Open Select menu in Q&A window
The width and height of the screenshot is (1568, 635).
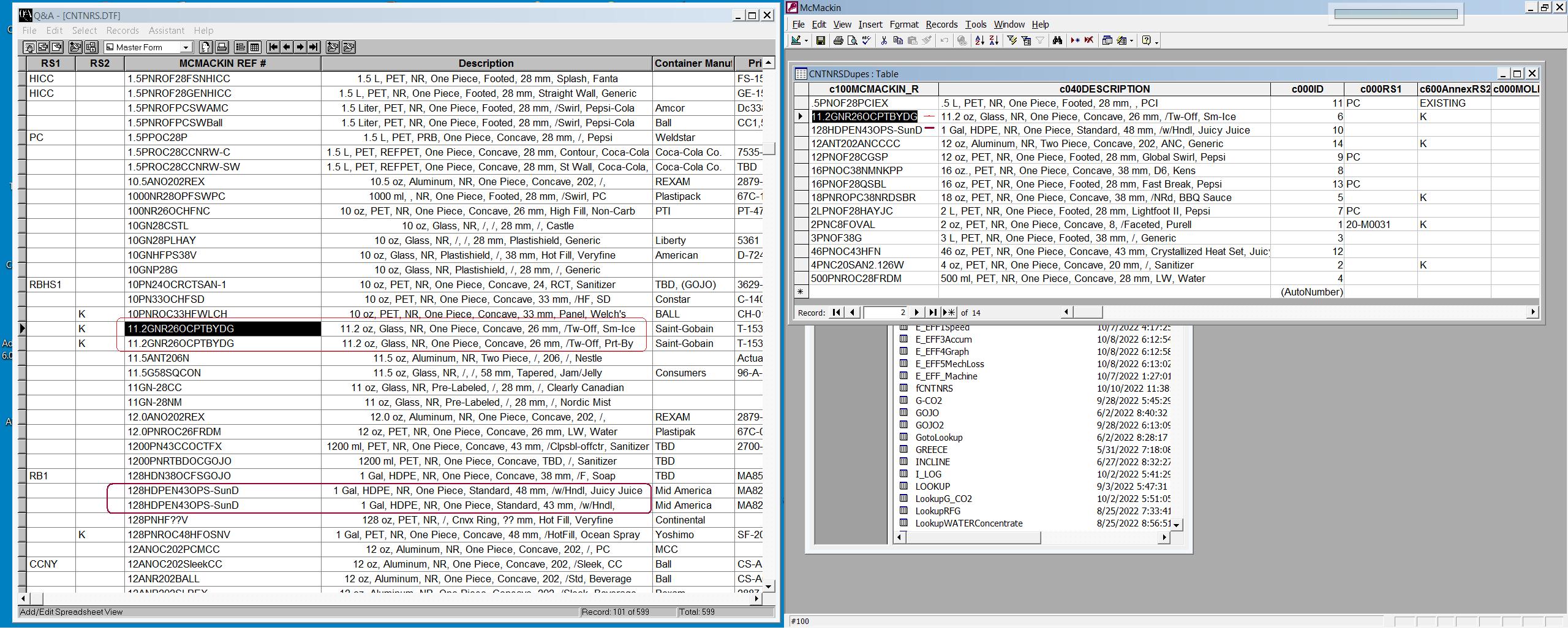click(85, 31)
